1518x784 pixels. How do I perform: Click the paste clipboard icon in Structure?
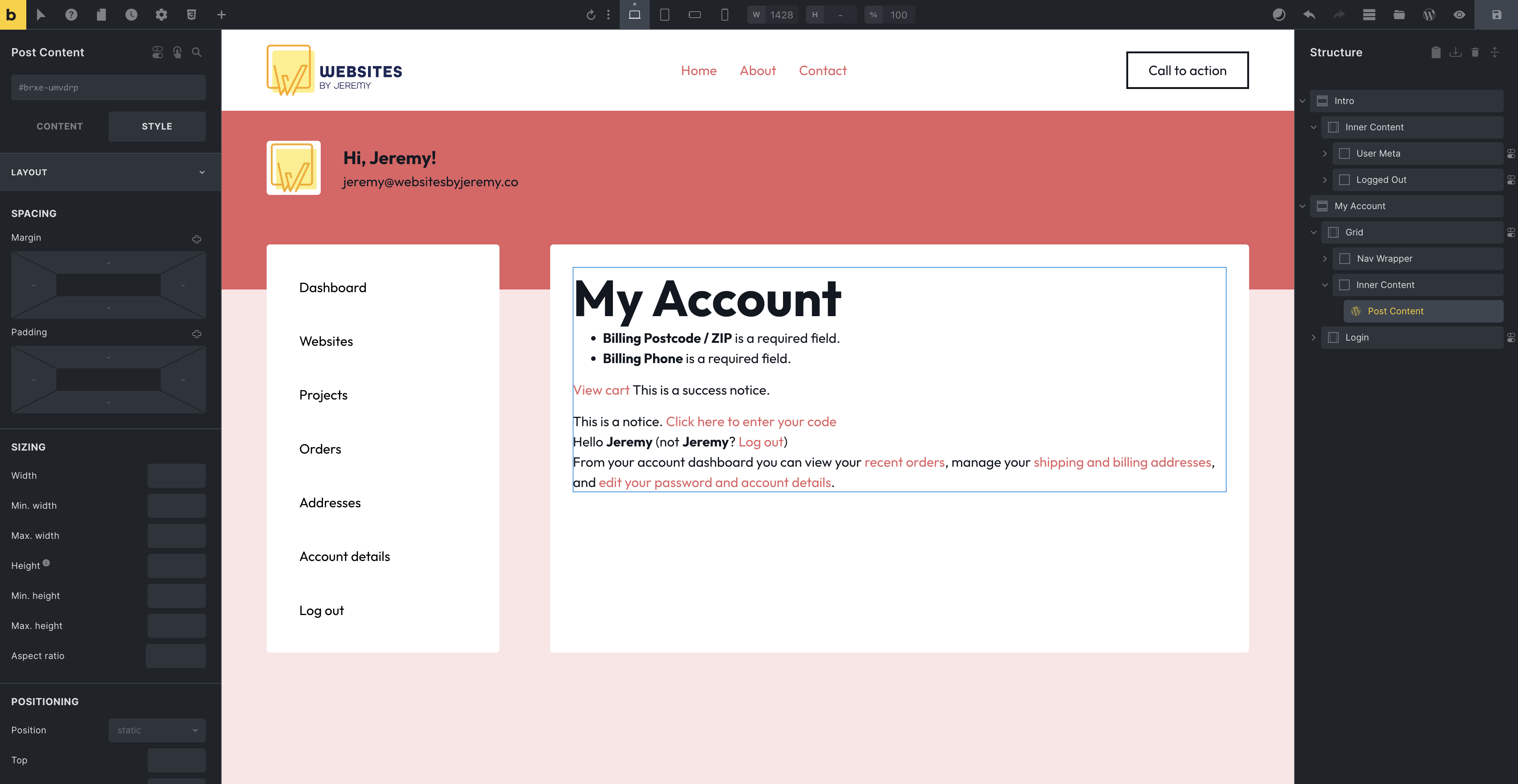tap(1436, 53)
